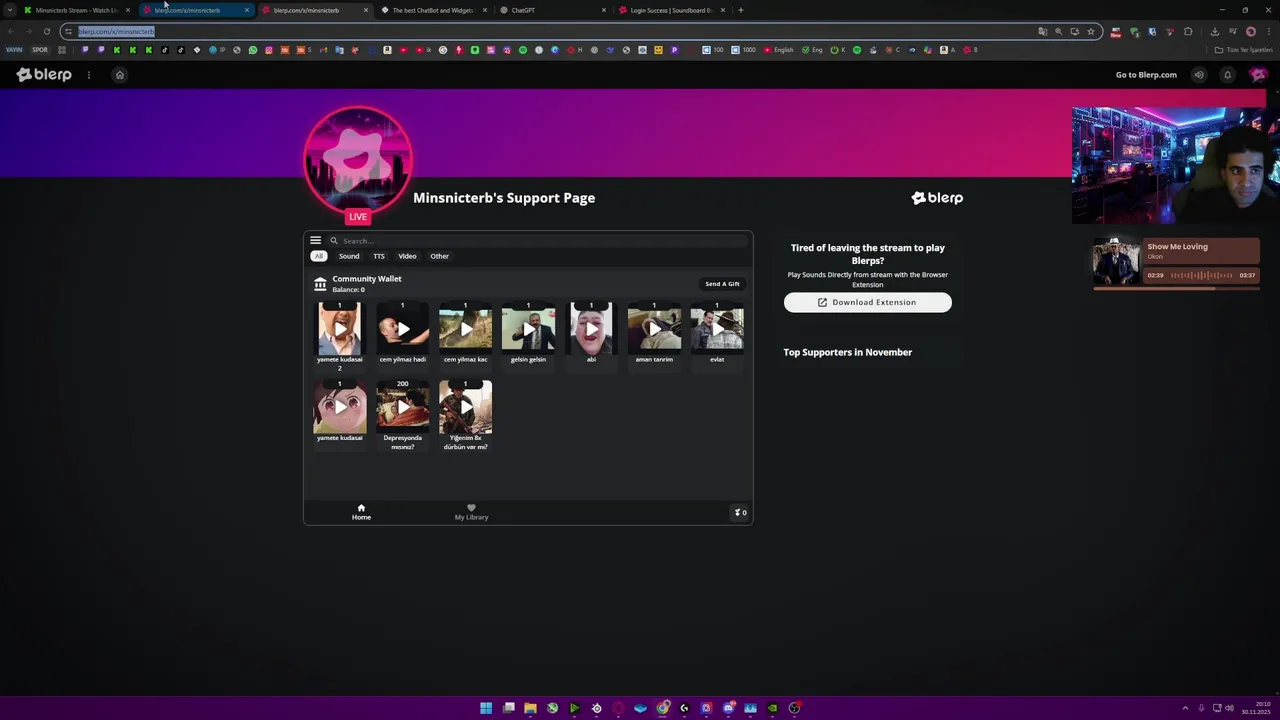This screenshot has width=1280, height=720.
Task: Click the Community Wallet bank icon
Action: (320, 284)
